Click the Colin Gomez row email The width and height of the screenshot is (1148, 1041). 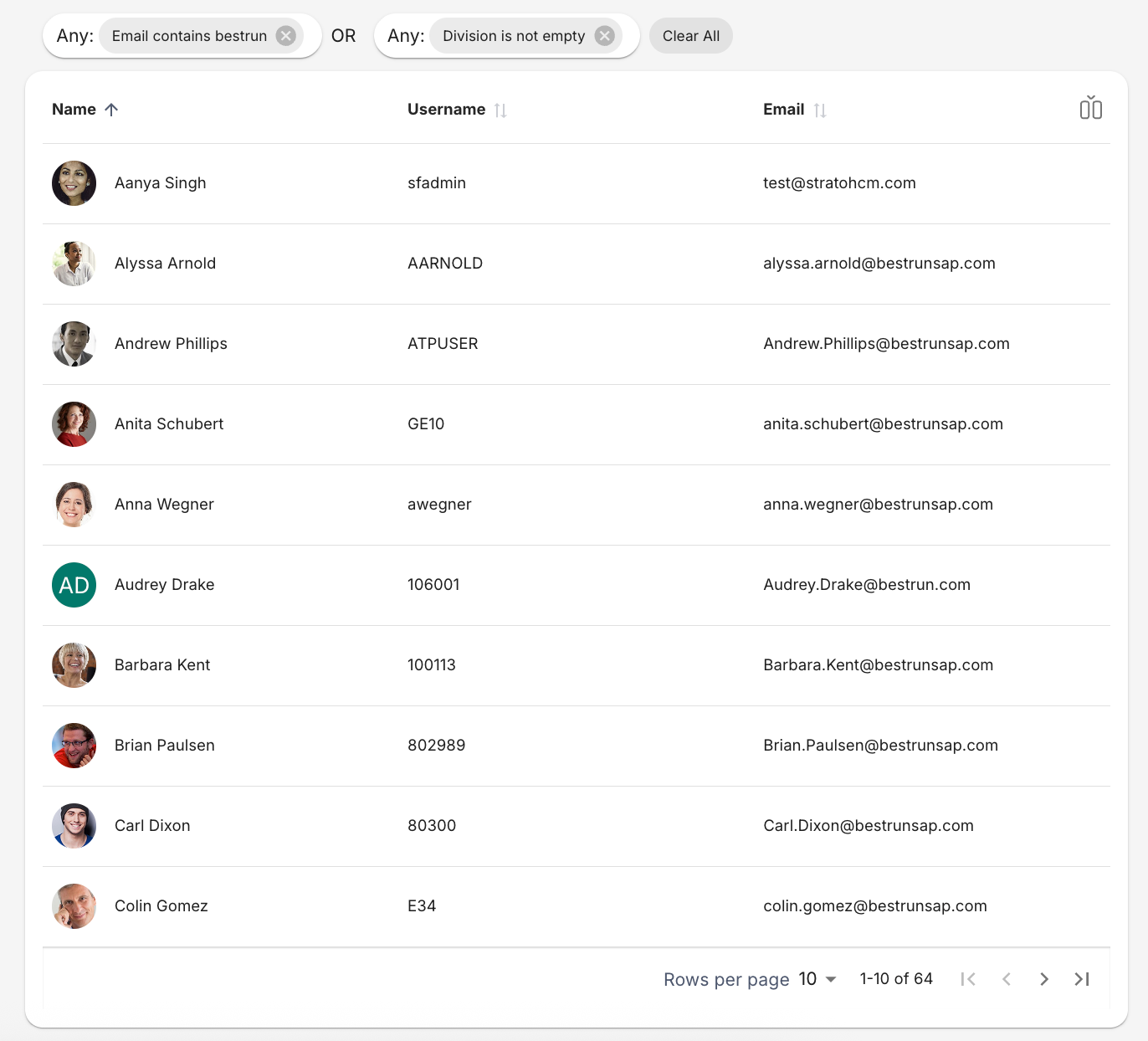(x=874, y=906)
